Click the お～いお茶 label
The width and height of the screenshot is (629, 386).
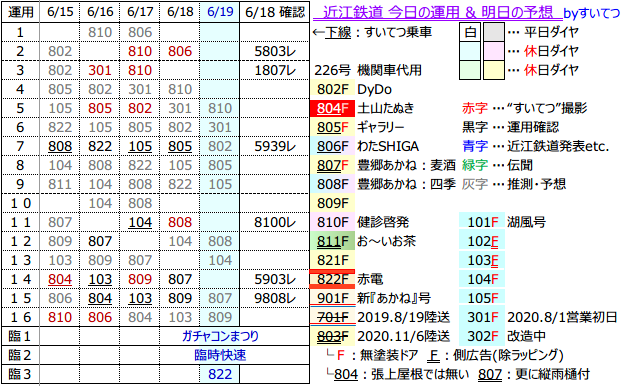pyautogui.click(x=386, y=241)
